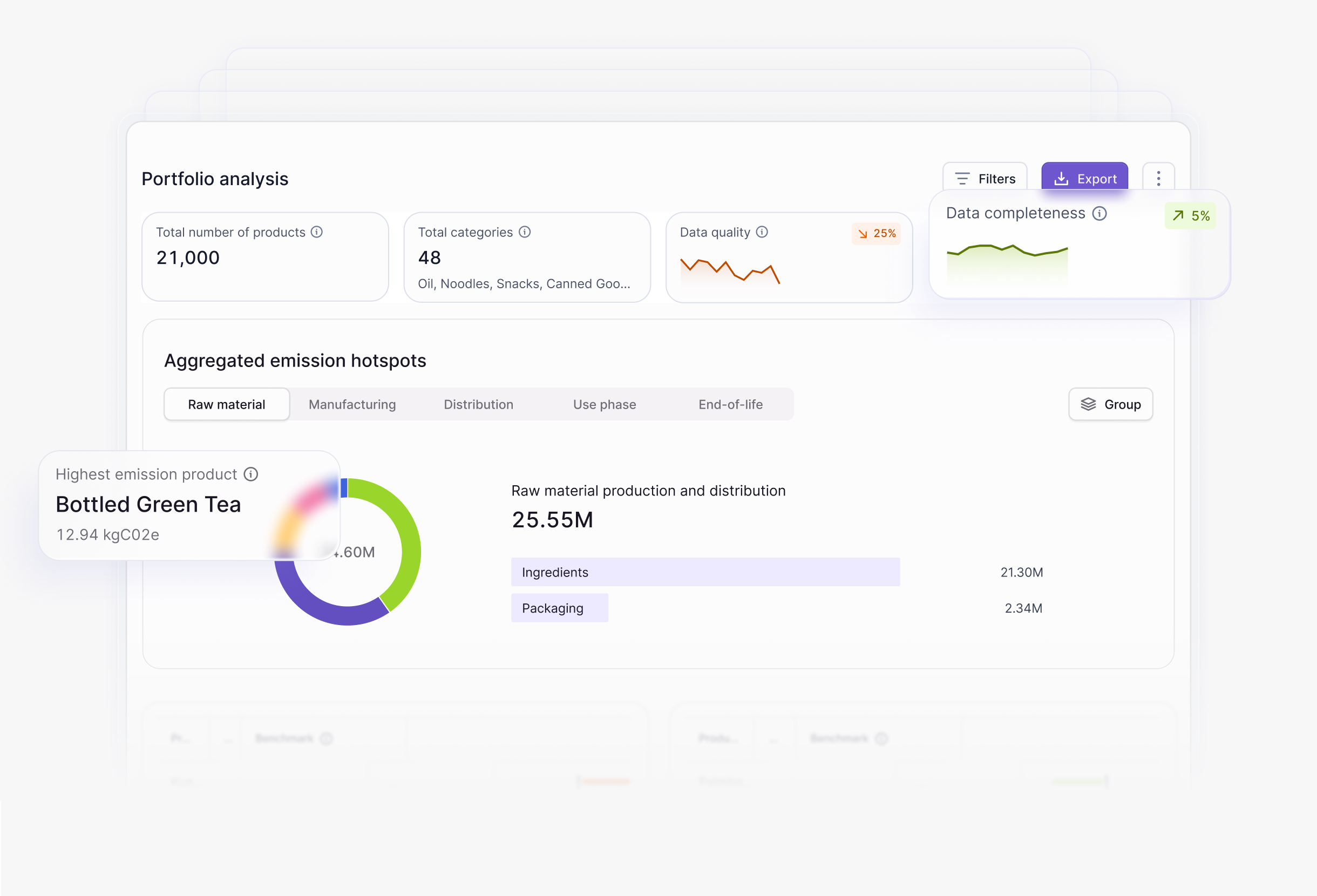Click the 21,000 products value

point(188,257)
